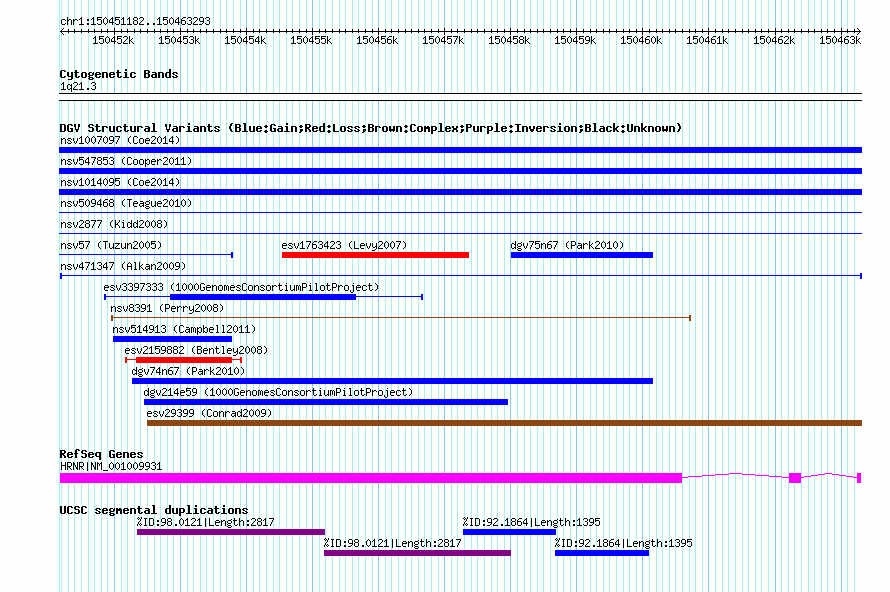
Task: Select nsv8391 (Perry2008) brown complex line
Action: (x=401, y=318)
